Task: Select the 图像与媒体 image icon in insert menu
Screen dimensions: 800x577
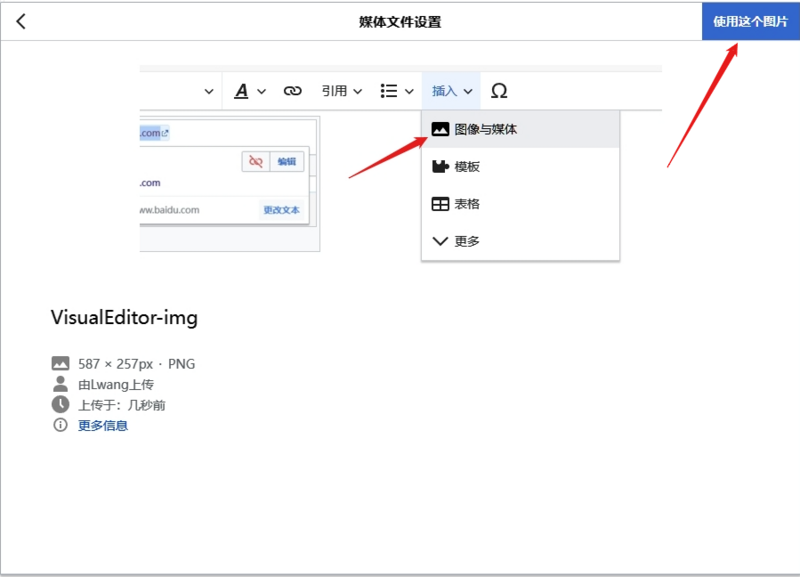Action: pos(441,128)
